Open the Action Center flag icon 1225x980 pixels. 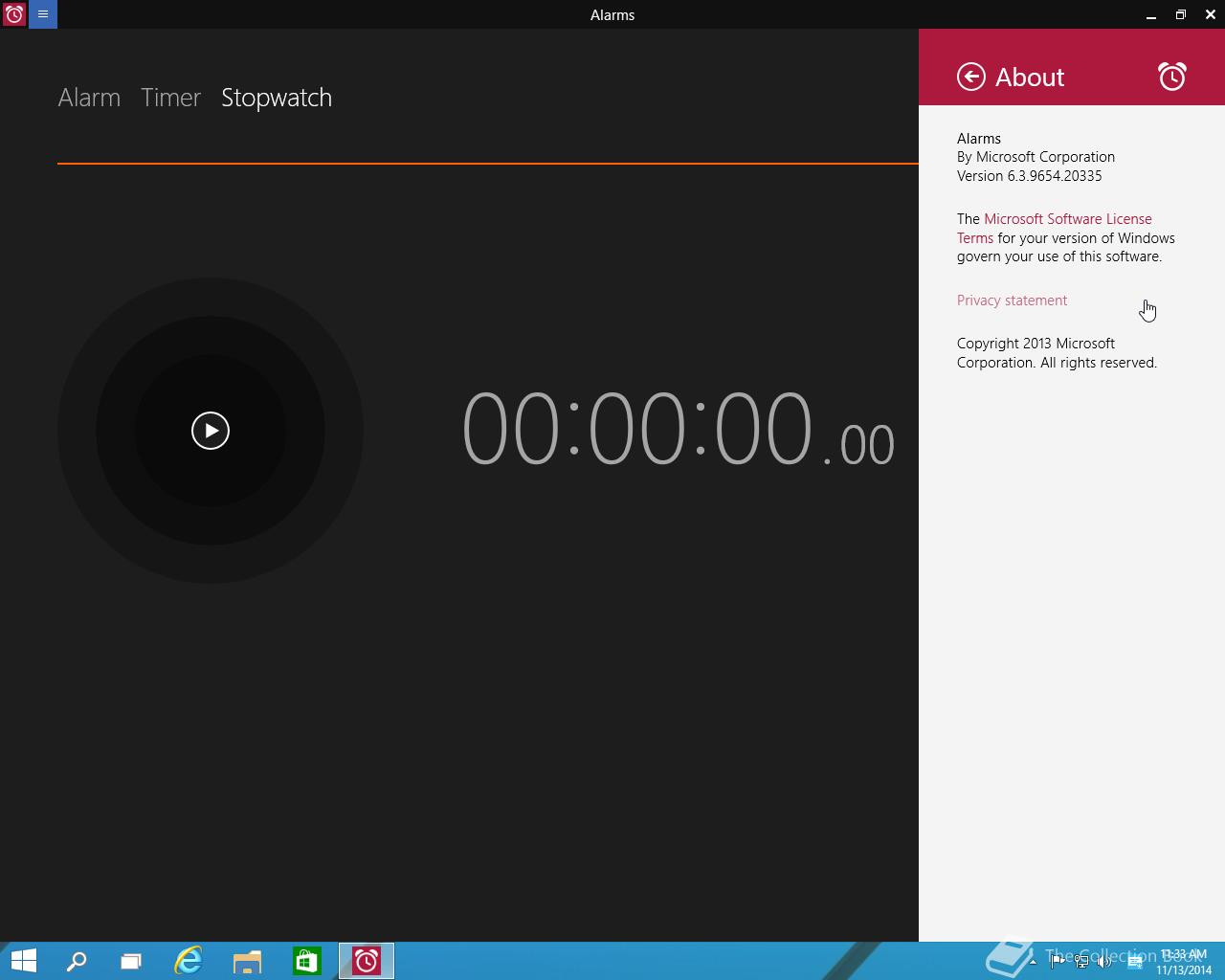1057,962
